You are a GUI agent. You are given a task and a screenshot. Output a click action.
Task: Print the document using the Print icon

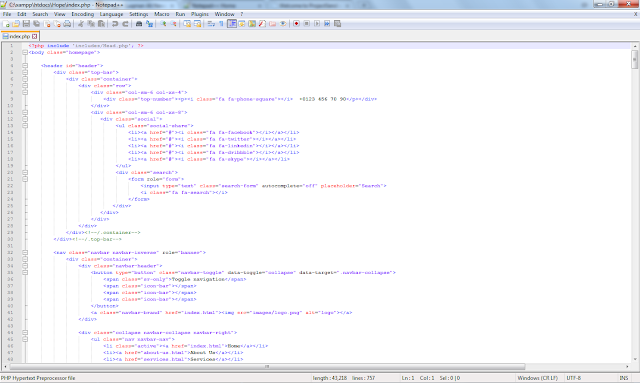pos(67,24)
